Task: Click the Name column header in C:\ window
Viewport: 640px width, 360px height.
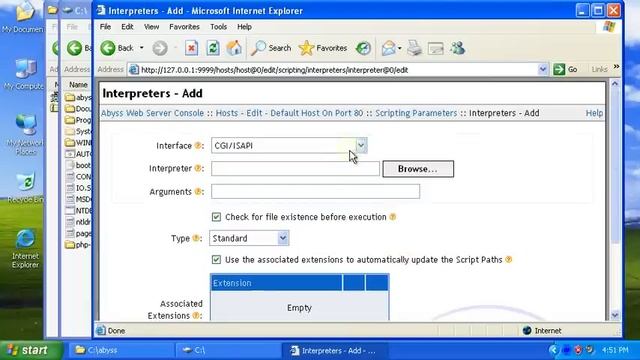Action: click(x=78, y=84)
